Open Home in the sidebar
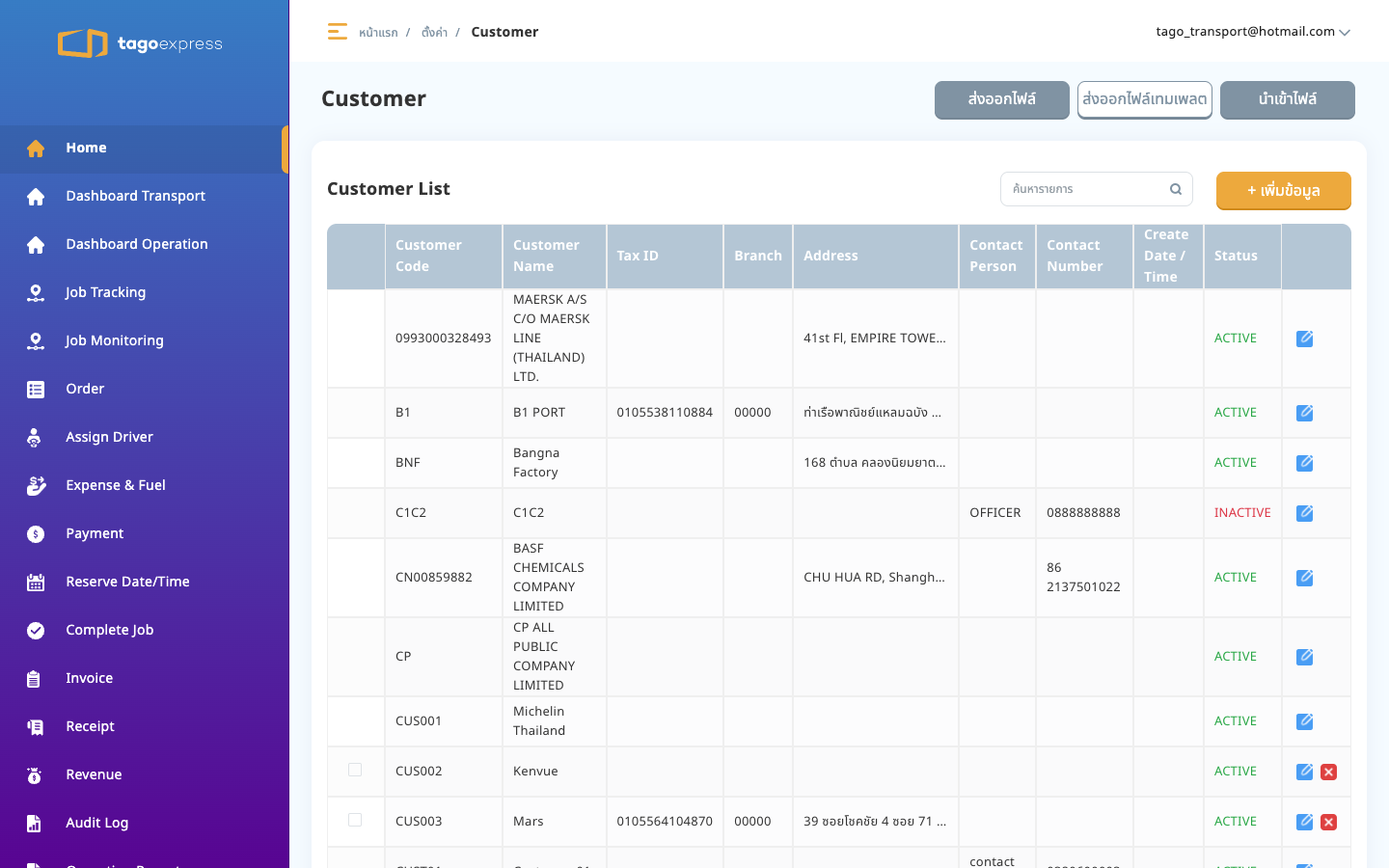Image resolution: width=1389 pixels, height=868 pixels. (x=145, y=149)
